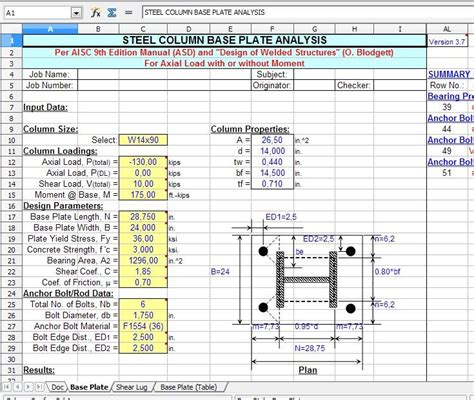This screenshot has width=474, height=400.
Task: Switch to the Shear Lug sheet tab
Action: (x=132, y=387)
